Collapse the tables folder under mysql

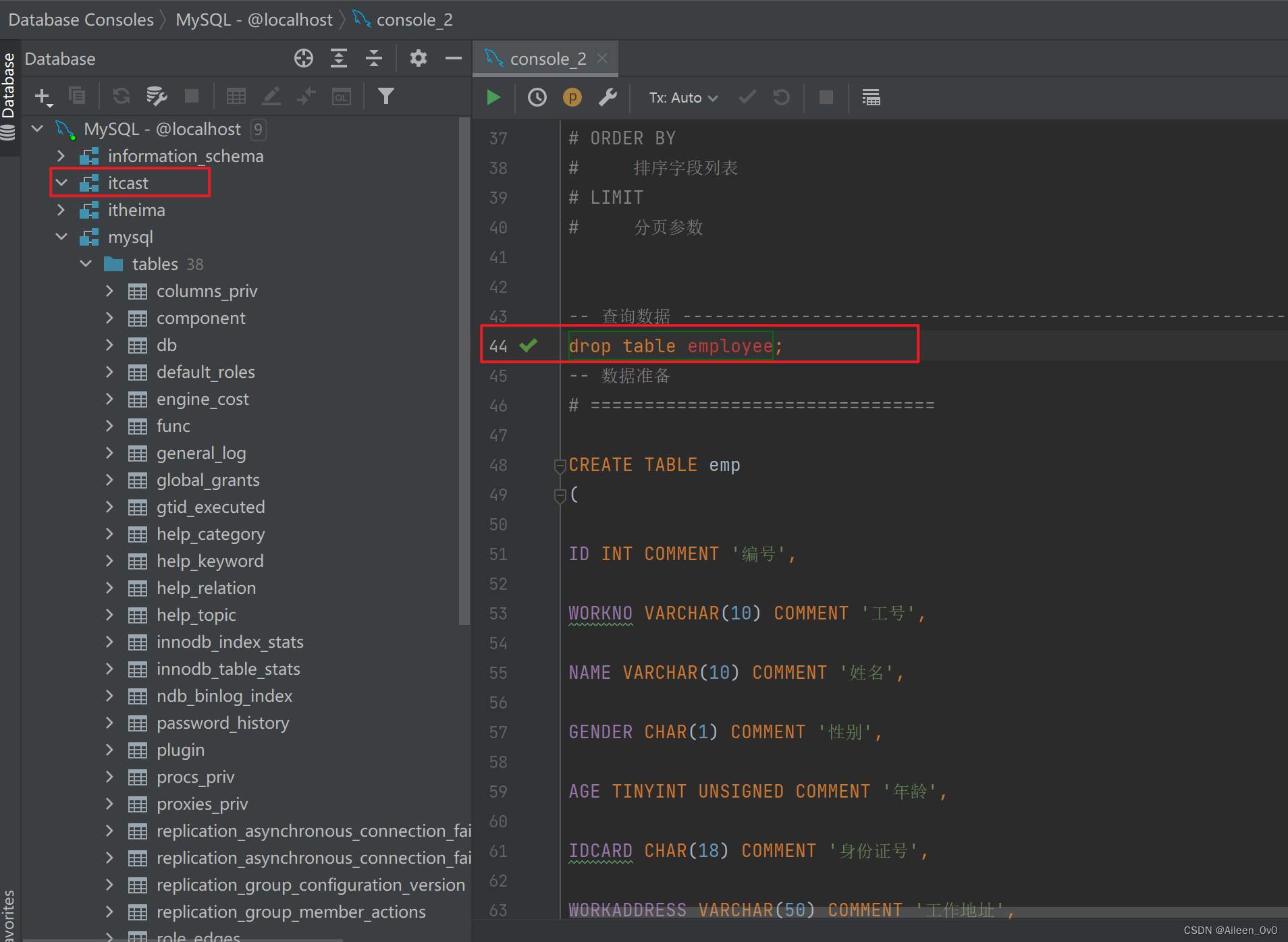tap(86, 264)
